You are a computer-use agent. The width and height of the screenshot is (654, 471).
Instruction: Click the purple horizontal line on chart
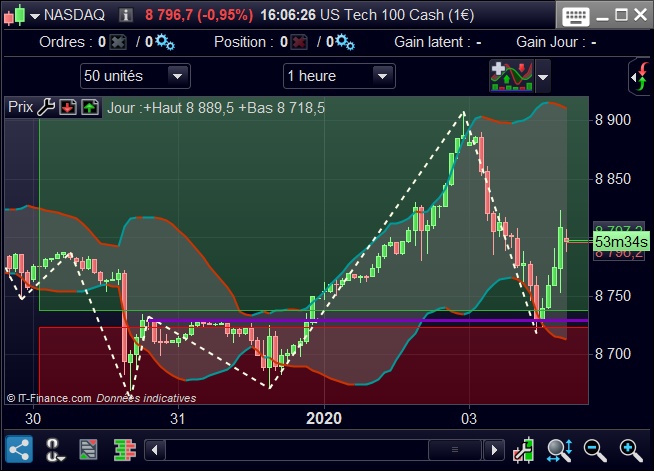coord(369,320)
